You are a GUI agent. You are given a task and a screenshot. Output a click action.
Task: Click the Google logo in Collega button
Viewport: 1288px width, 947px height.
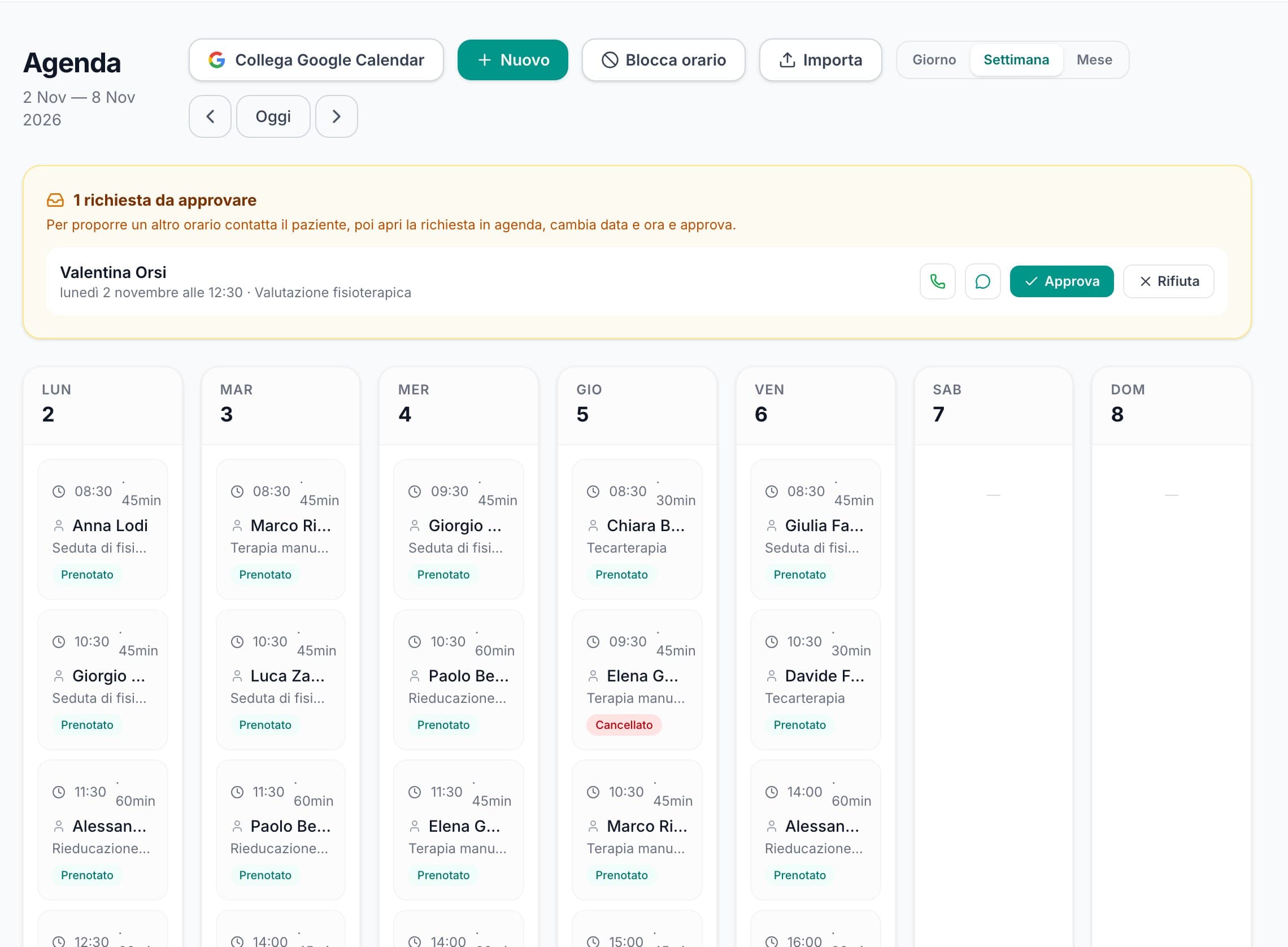pyautogui.click(x=216, y=60)
